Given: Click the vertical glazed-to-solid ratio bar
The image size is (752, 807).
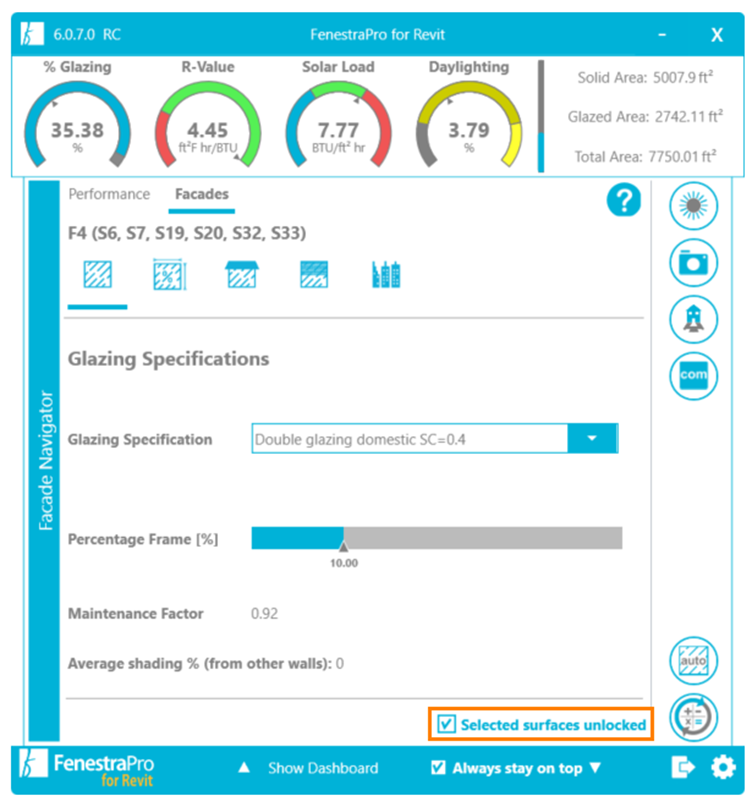Looking at the screenshot, I should [541, 116].
